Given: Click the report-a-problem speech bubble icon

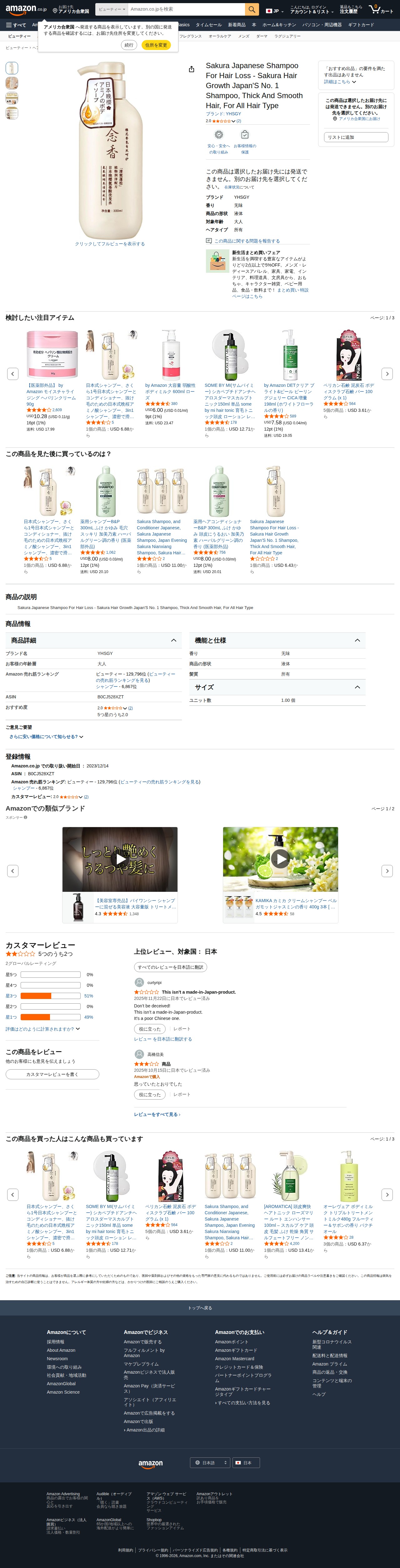Looking at the screenshot, I should tap(209, 241).
